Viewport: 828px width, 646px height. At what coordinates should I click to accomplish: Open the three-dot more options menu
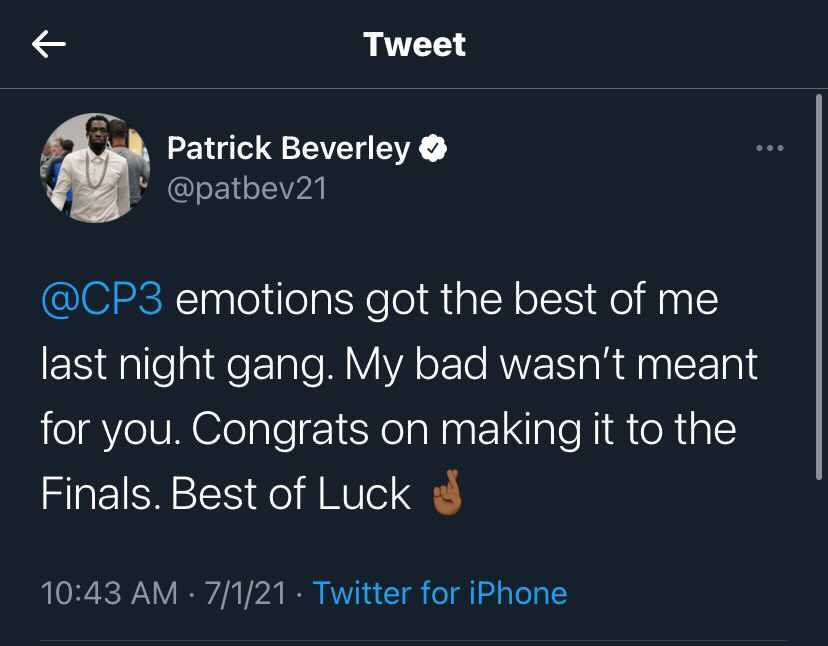click(769, 149)
